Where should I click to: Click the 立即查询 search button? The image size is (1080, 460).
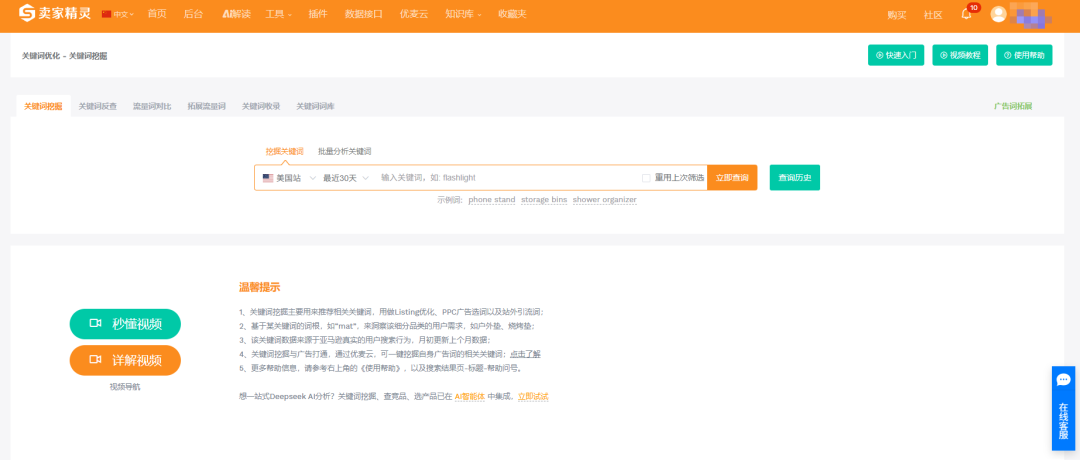(x=732, y=178)
